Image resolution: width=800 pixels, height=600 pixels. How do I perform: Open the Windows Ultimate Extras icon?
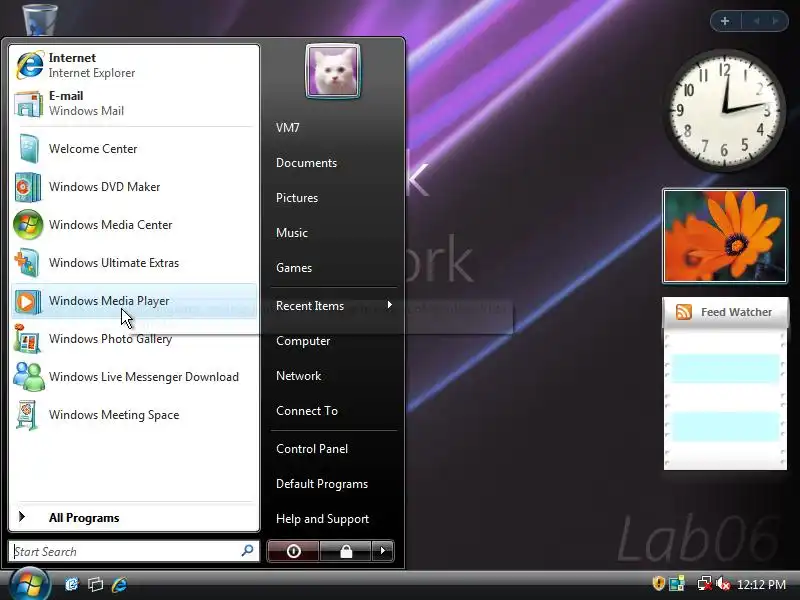pos(28,263)
